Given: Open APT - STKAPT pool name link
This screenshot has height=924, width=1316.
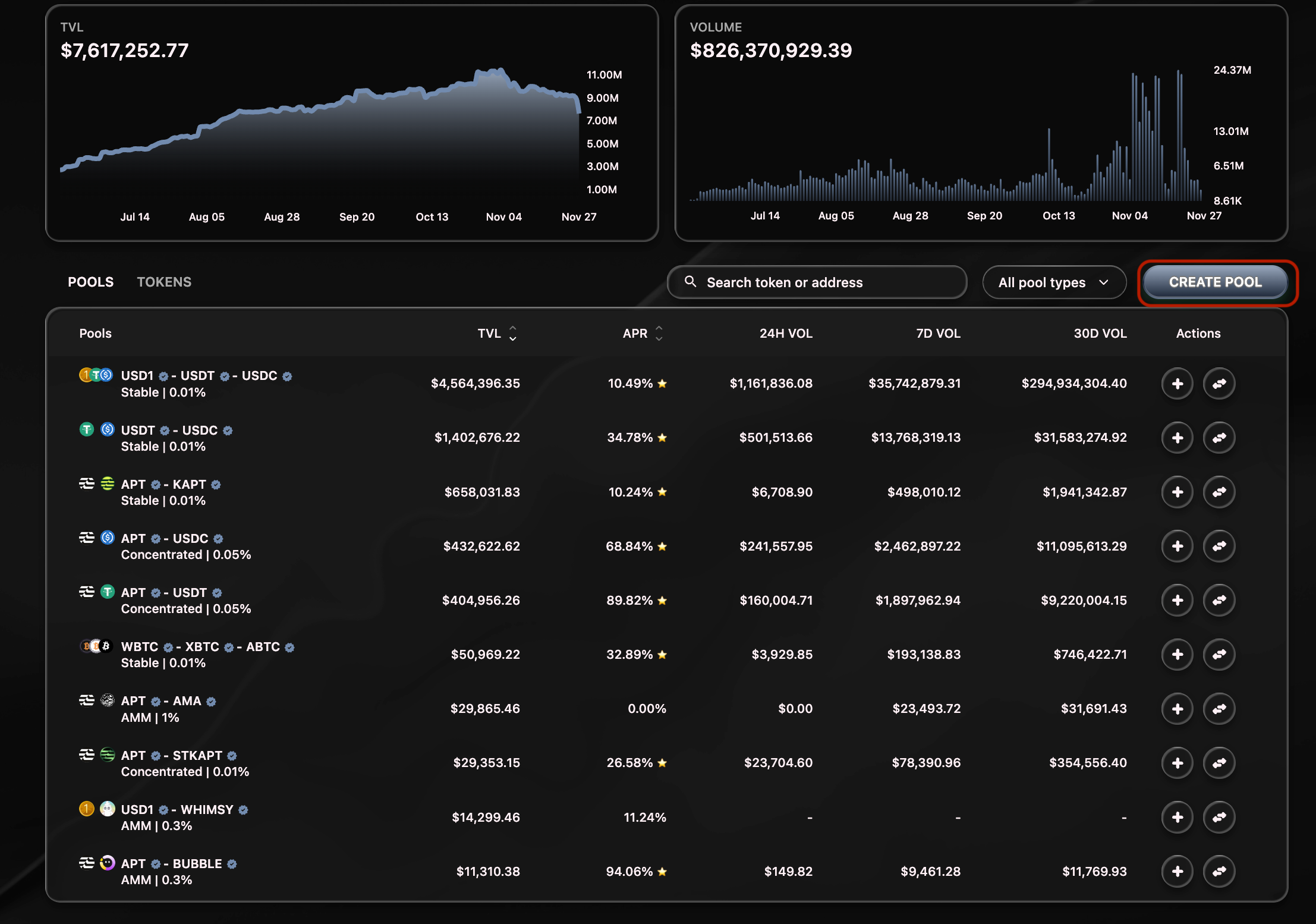Looking at the screenshot, I should click(178, 755).
